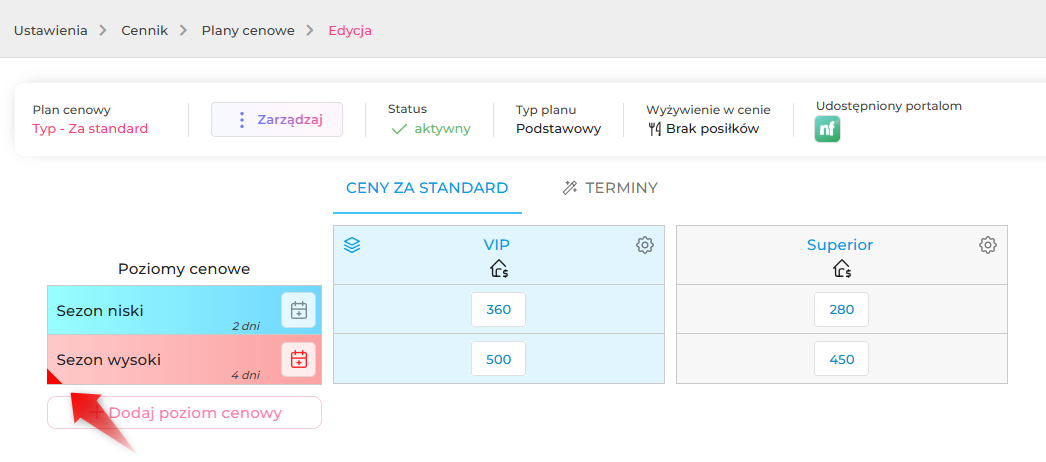1046x462 pixels.
Task: Click the magic wand icon beside Terminy
Action: click(569, 188)
